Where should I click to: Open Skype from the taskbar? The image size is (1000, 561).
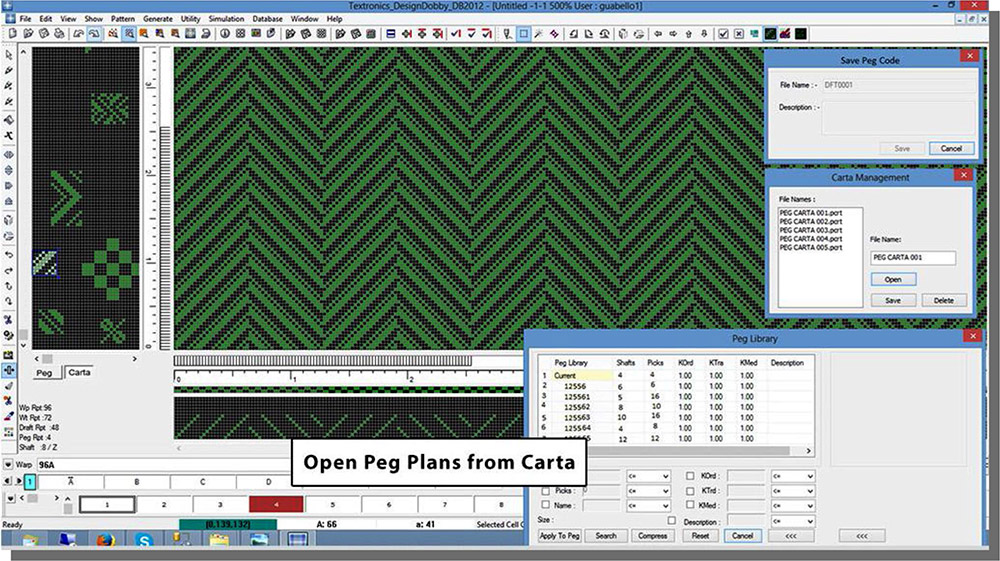pyautogui.click(x=143, y=540)
